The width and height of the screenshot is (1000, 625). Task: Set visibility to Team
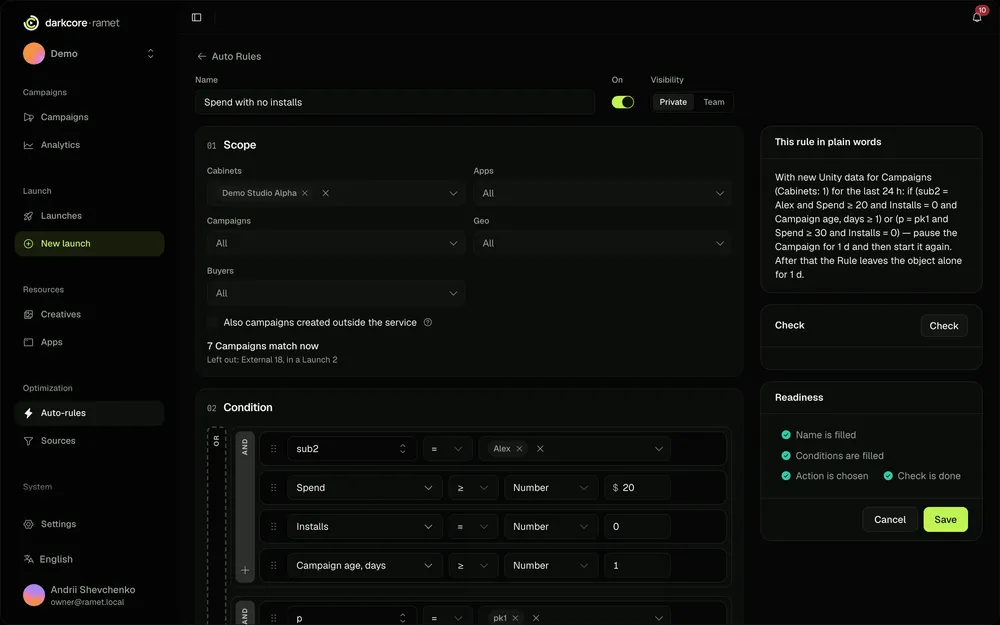pyautogui.click(x=714, y=102)
